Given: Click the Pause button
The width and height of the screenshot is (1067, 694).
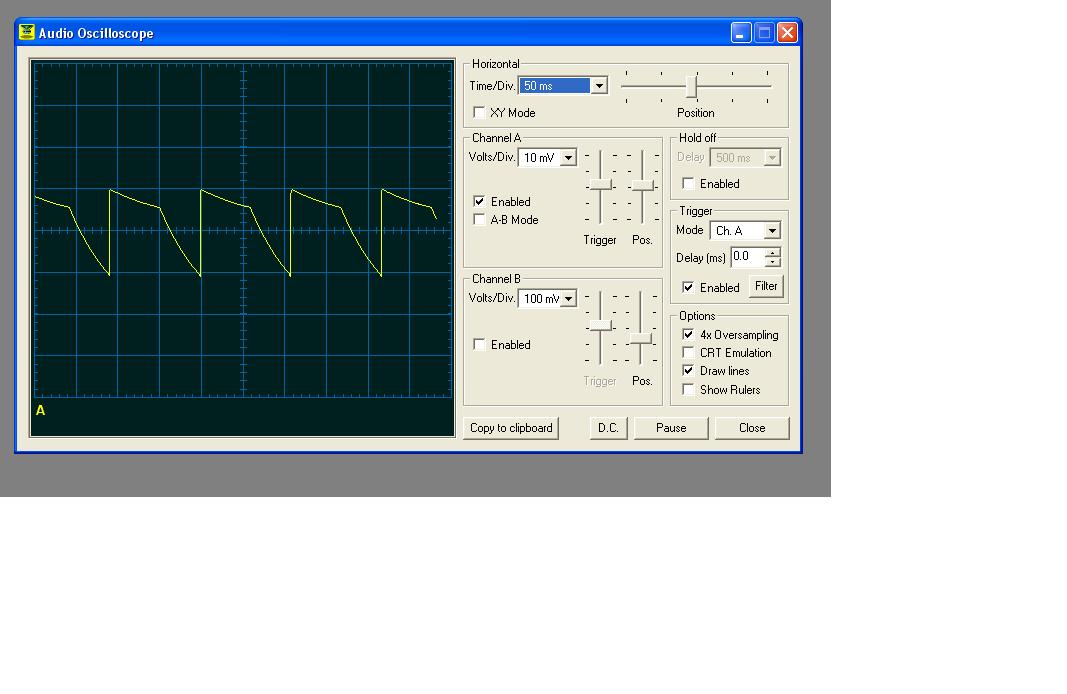Looking at the screenshot, I should point(671,428).
